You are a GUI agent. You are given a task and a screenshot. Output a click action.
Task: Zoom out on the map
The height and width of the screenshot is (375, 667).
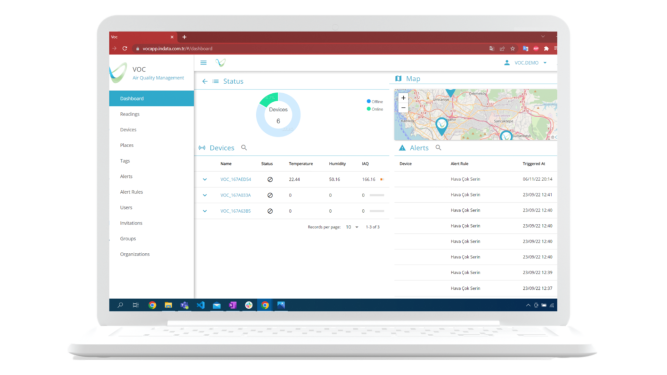point(403,108)
